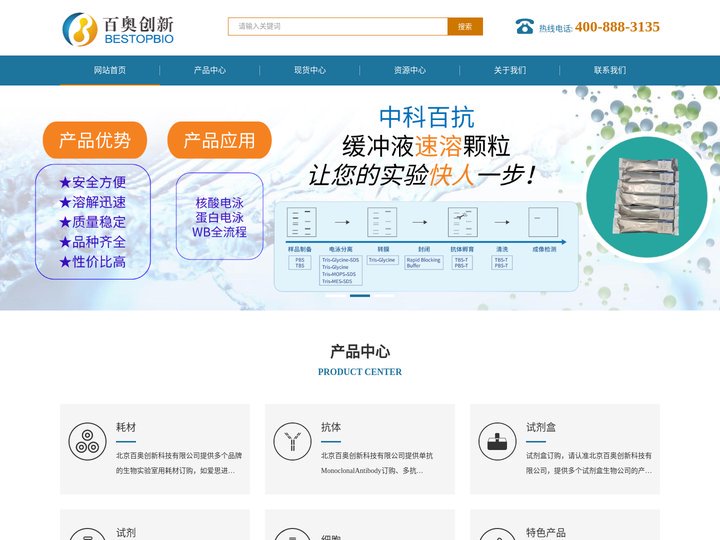Open 关于我们 navigation menu item
720x540 pixels.
(510, 70)
